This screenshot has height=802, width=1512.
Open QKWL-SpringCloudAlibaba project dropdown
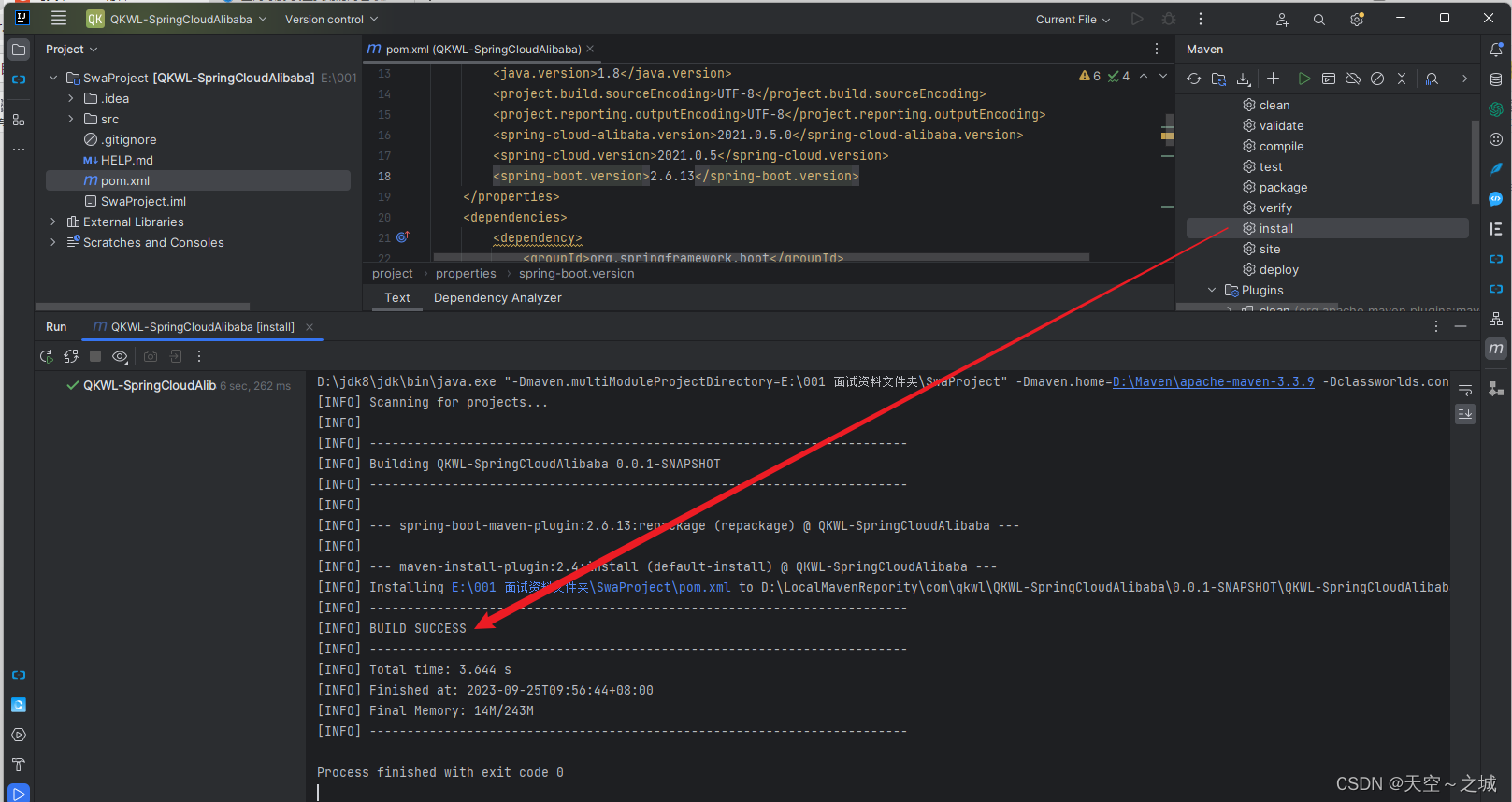(x=177, y=19)
